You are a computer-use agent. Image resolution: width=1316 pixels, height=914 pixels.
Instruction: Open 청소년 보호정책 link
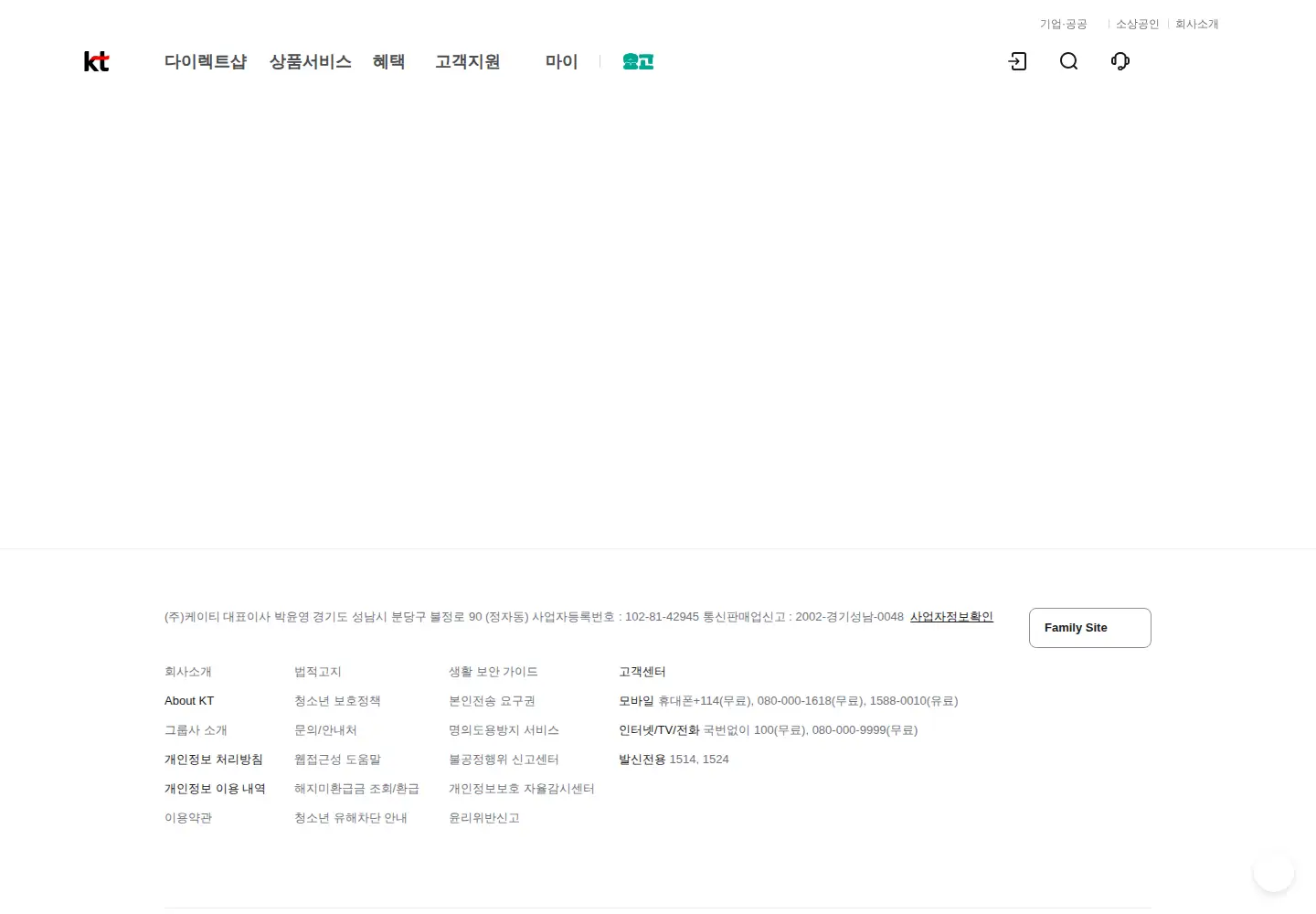pos(337,701)
